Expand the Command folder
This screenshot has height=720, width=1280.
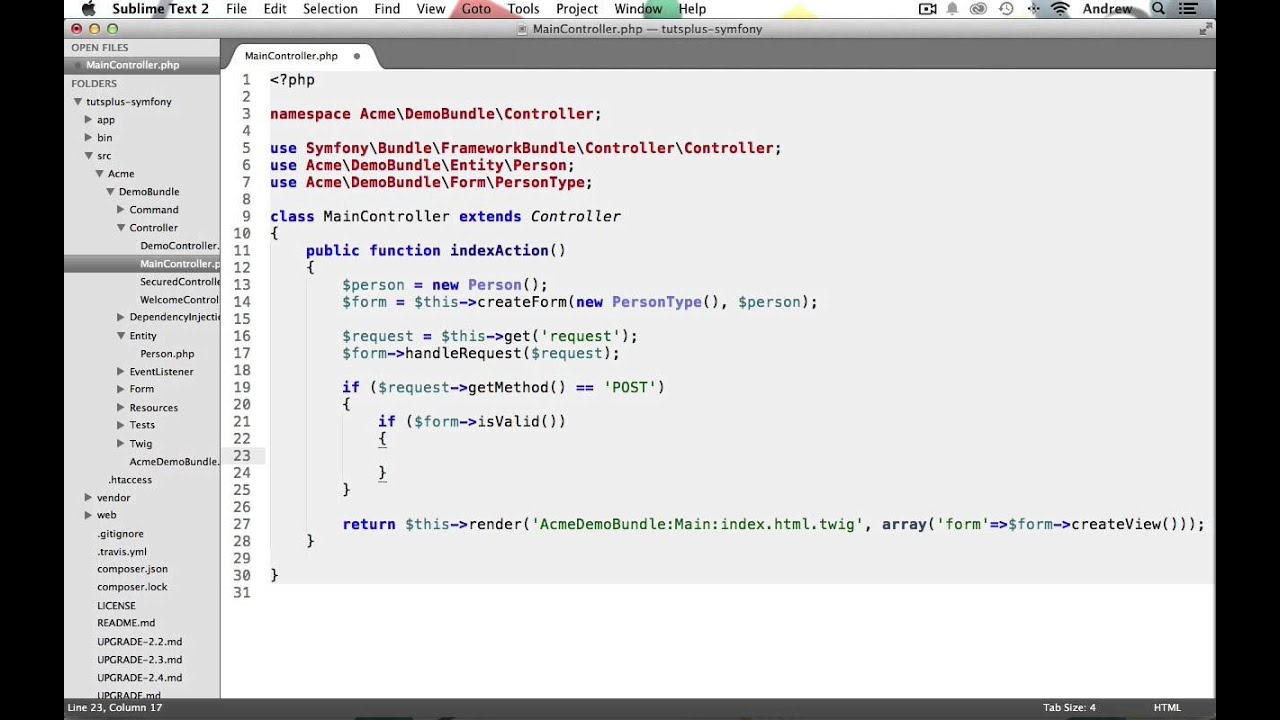click(120, 210)
